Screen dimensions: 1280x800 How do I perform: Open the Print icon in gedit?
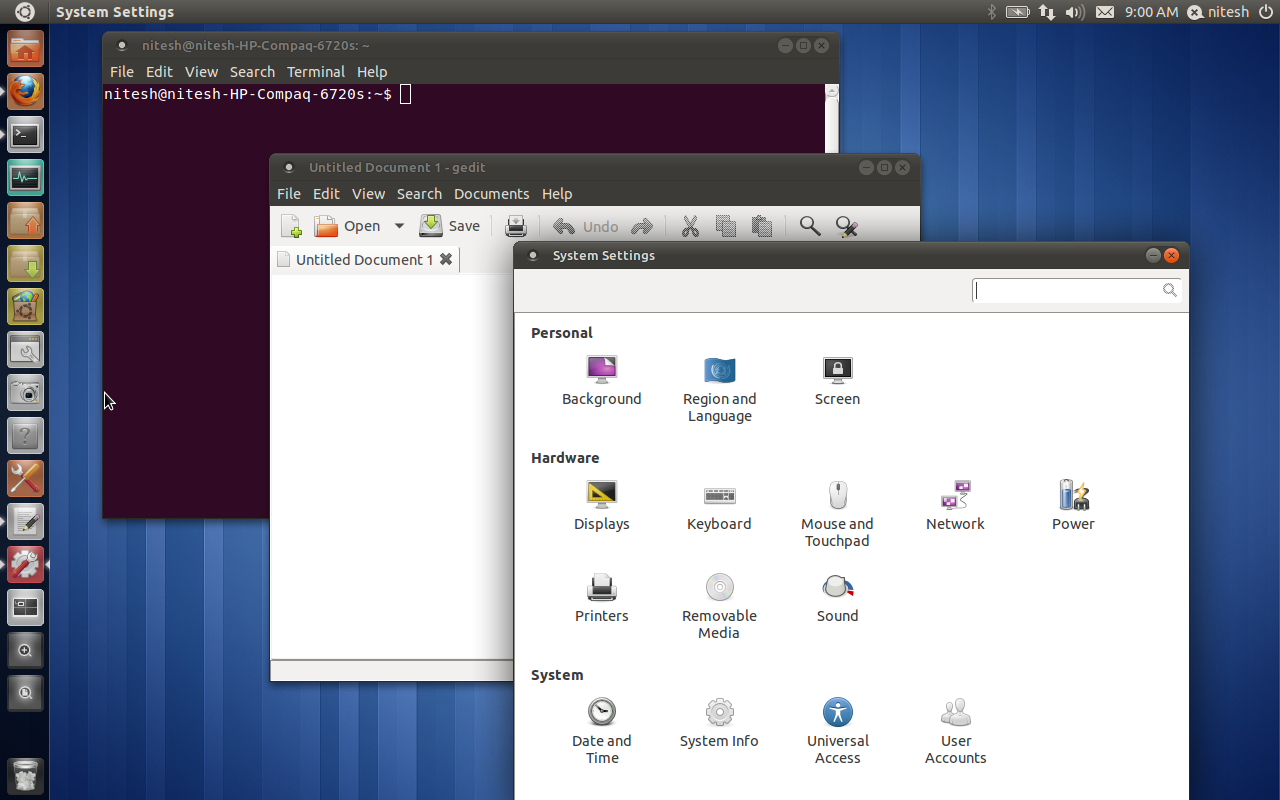pyautogui.click(x=516, y=226)
